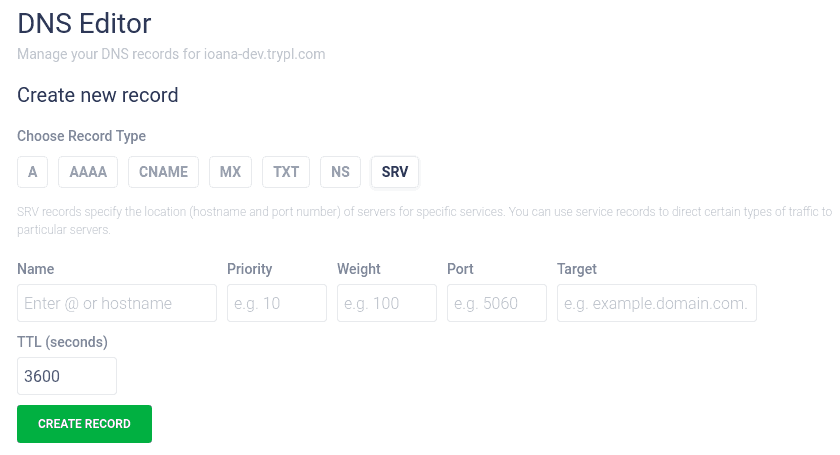Submit with the Create Record button
This screenshot has width=840, height=455.
(x=85, y=424)
